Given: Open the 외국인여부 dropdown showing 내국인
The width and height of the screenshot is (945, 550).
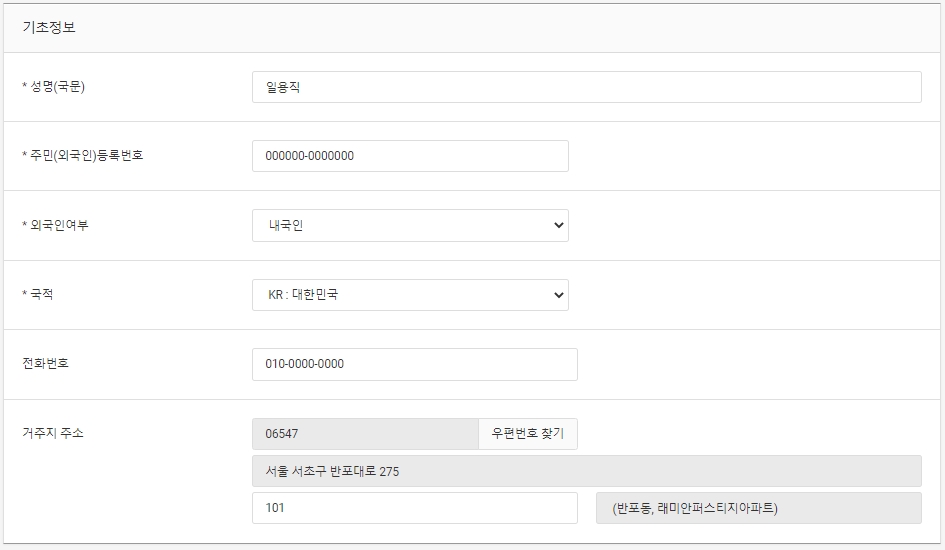Looking at the screenshot, I should tap(410, 225).
